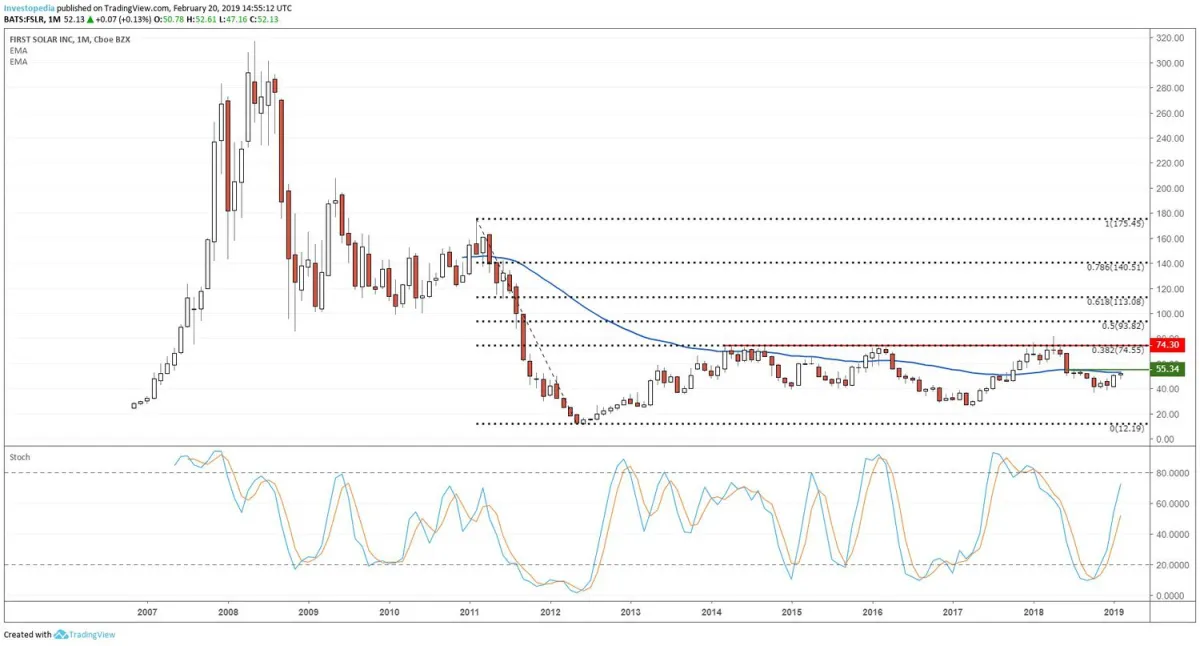Click the 2014 year label on time axis
Screen dimensions: 1200x646
[711, 611]
